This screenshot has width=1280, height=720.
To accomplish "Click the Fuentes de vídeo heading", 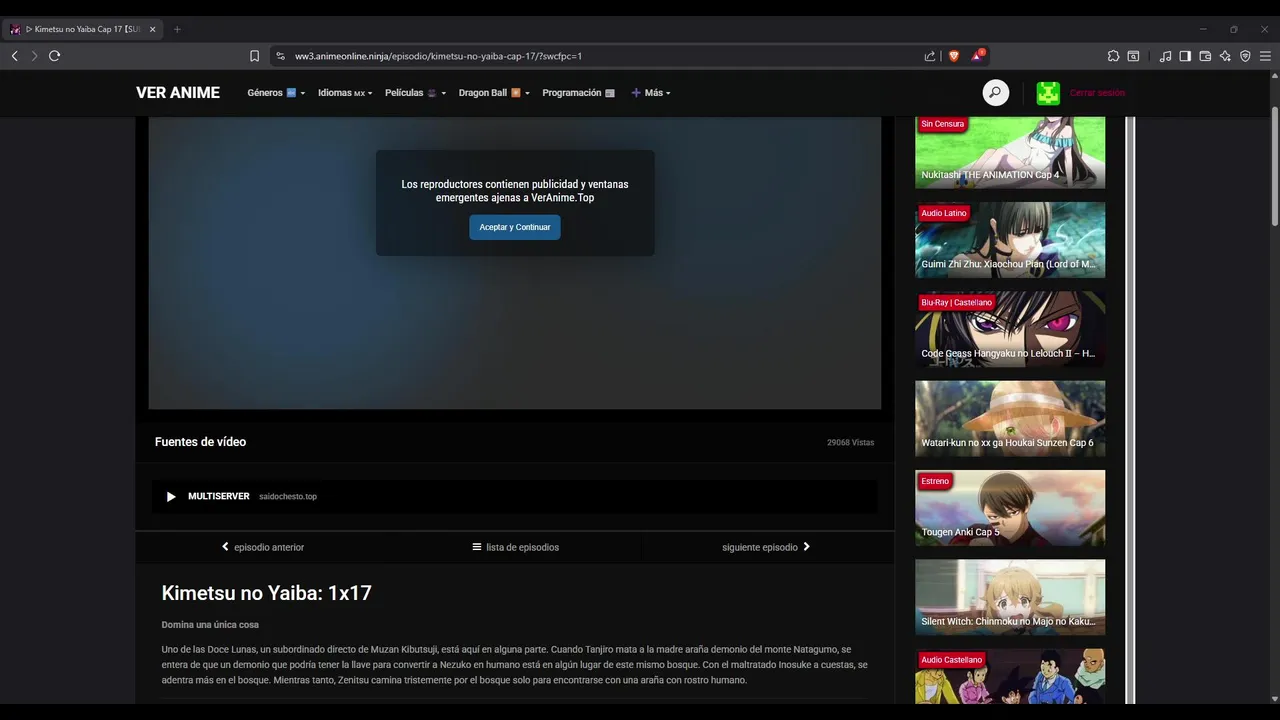I will pos(200,442).
